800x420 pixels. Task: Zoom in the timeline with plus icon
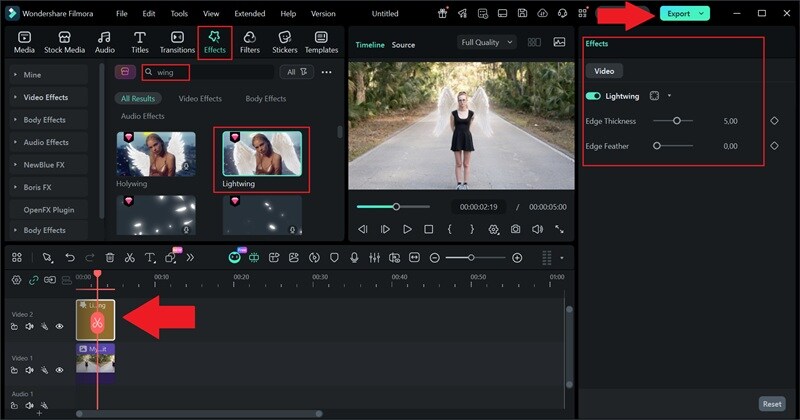coord(517,258)
